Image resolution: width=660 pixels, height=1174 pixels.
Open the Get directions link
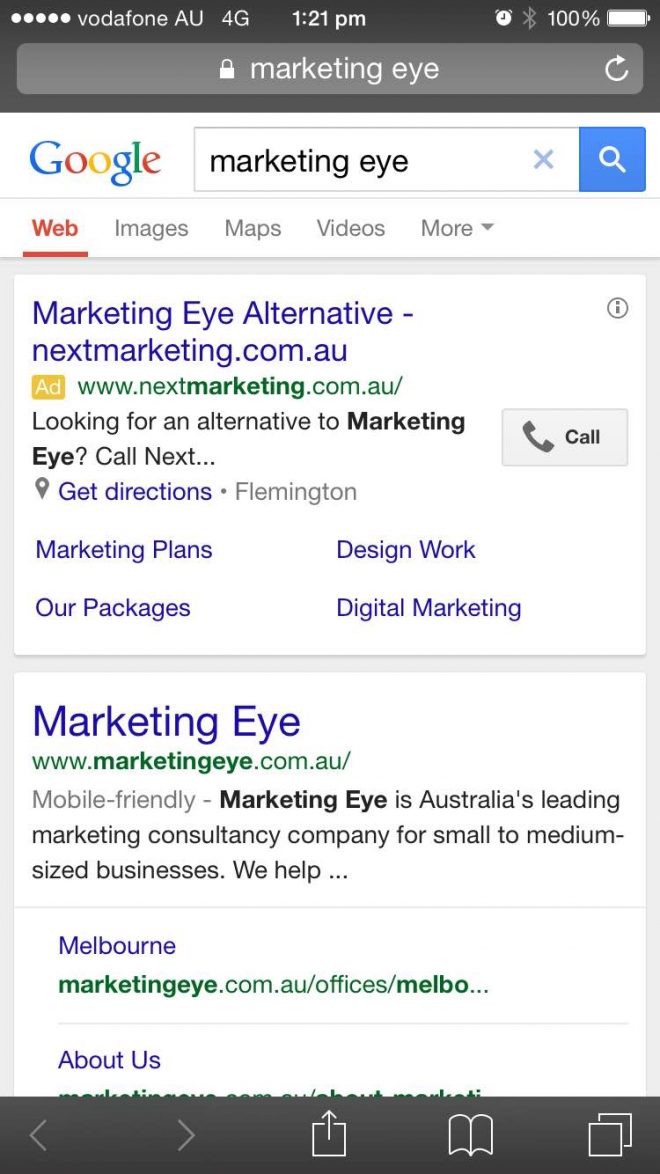pos(135,492)
